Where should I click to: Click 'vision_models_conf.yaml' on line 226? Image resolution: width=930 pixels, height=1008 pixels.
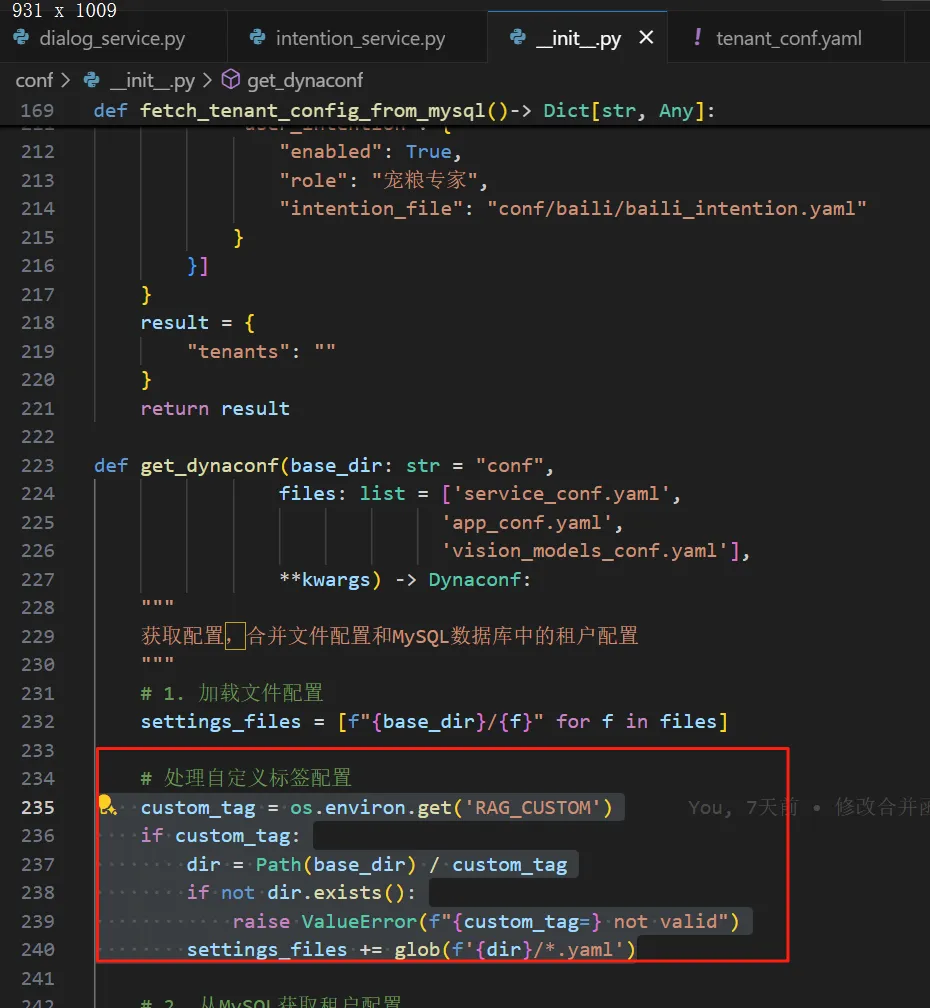584,551
